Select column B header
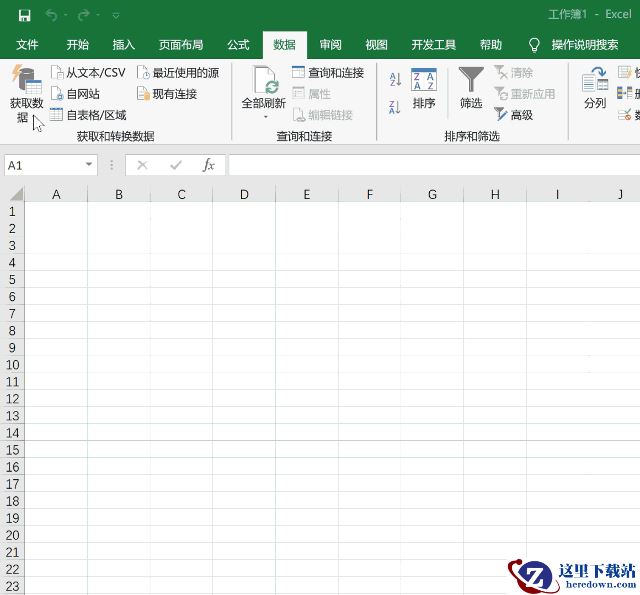The width and height of the screenshot is (640, 595). (119, 194)
